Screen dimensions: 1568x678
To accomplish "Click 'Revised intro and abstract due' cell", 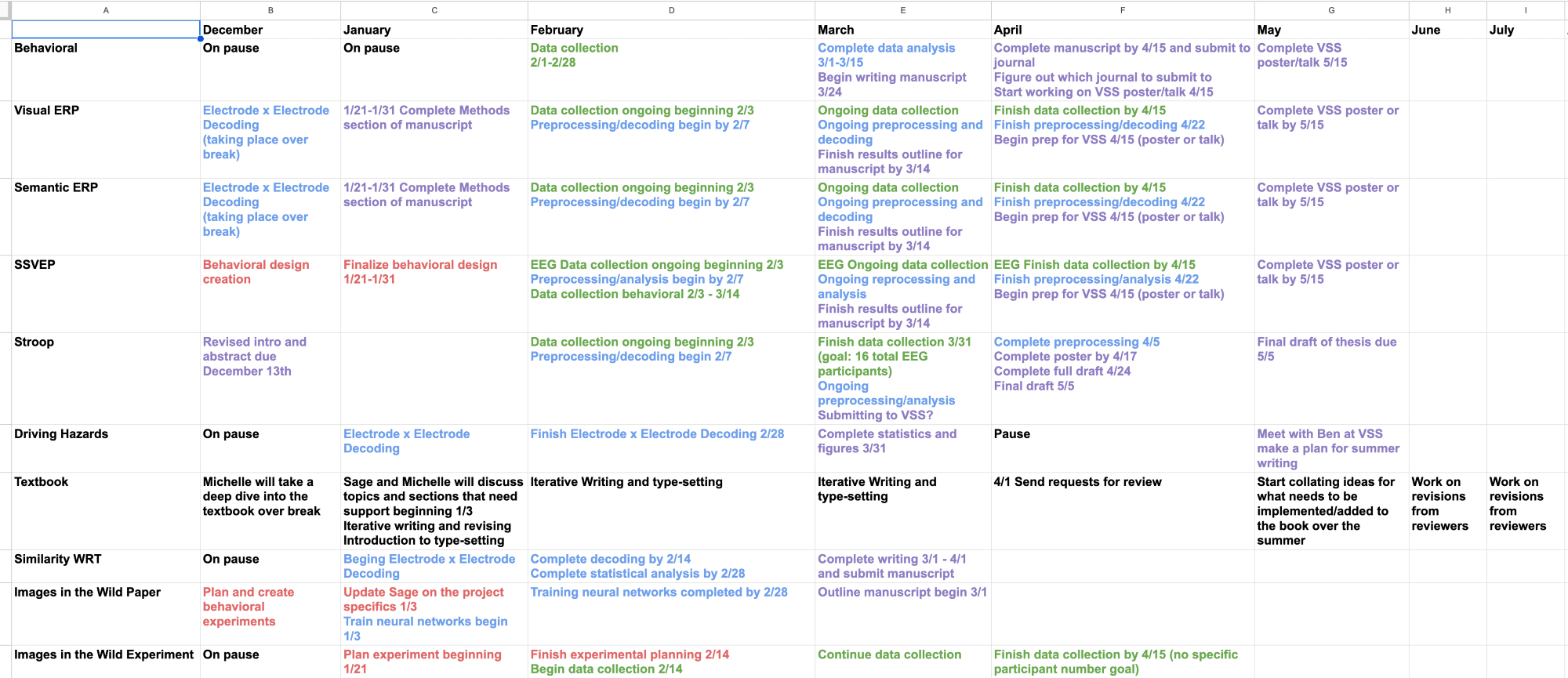I will [x=270, y=378].
